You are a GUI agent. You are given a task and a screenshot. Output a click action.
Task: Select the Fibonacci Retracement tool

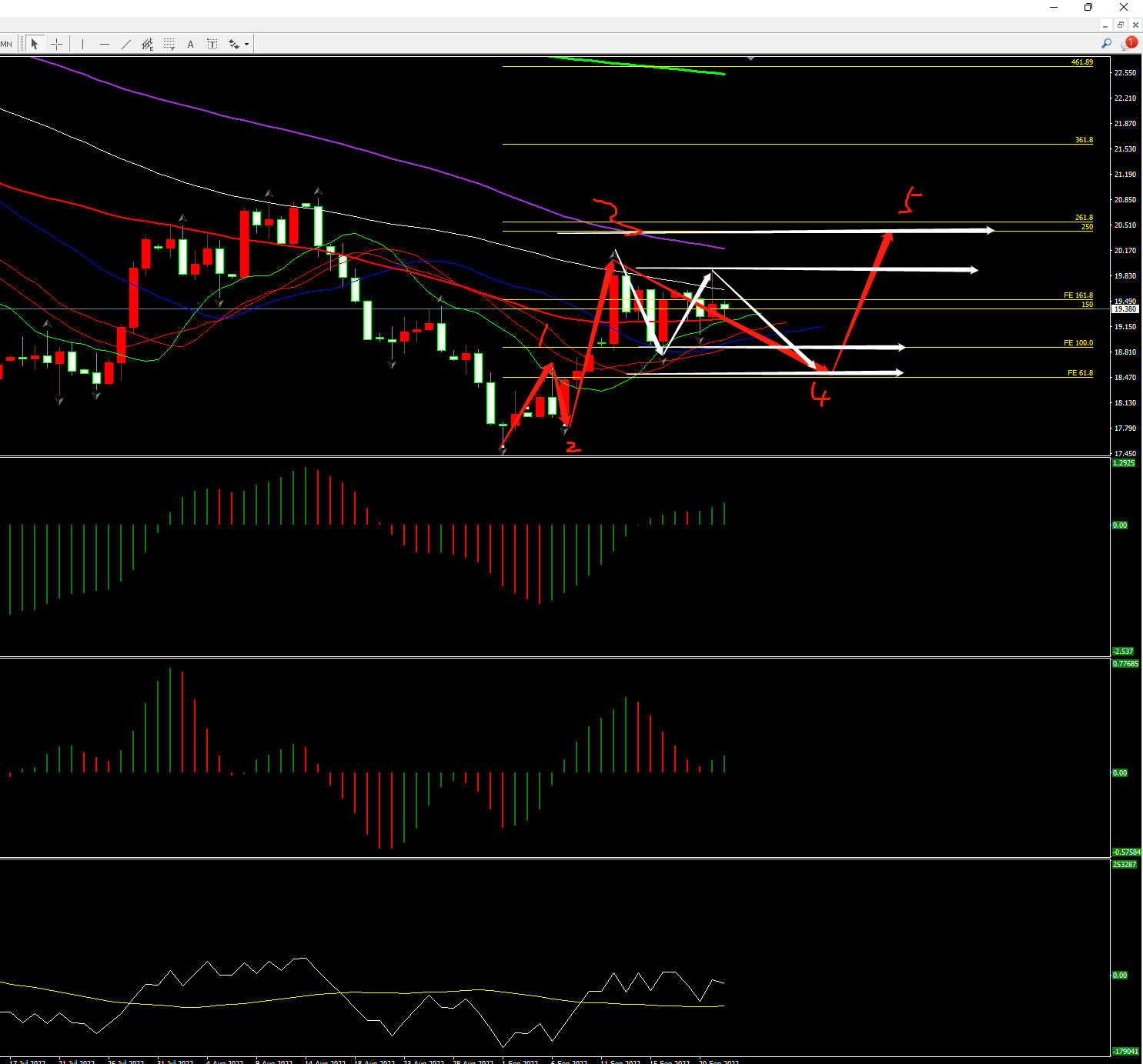pos(169,44)
